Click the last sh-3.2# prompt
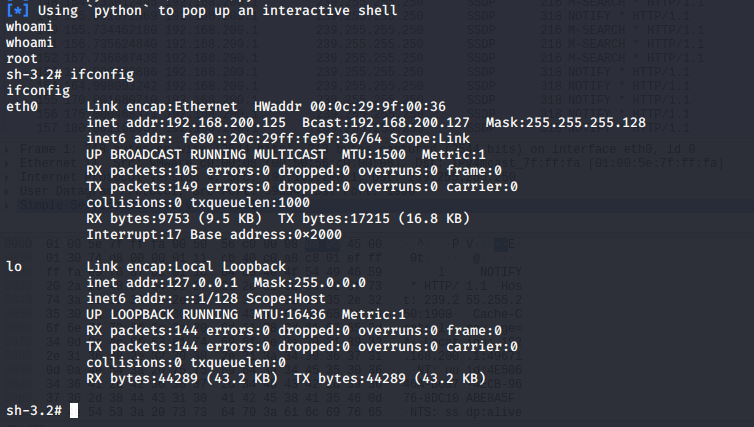754x427 pixels. coord(35,410)
